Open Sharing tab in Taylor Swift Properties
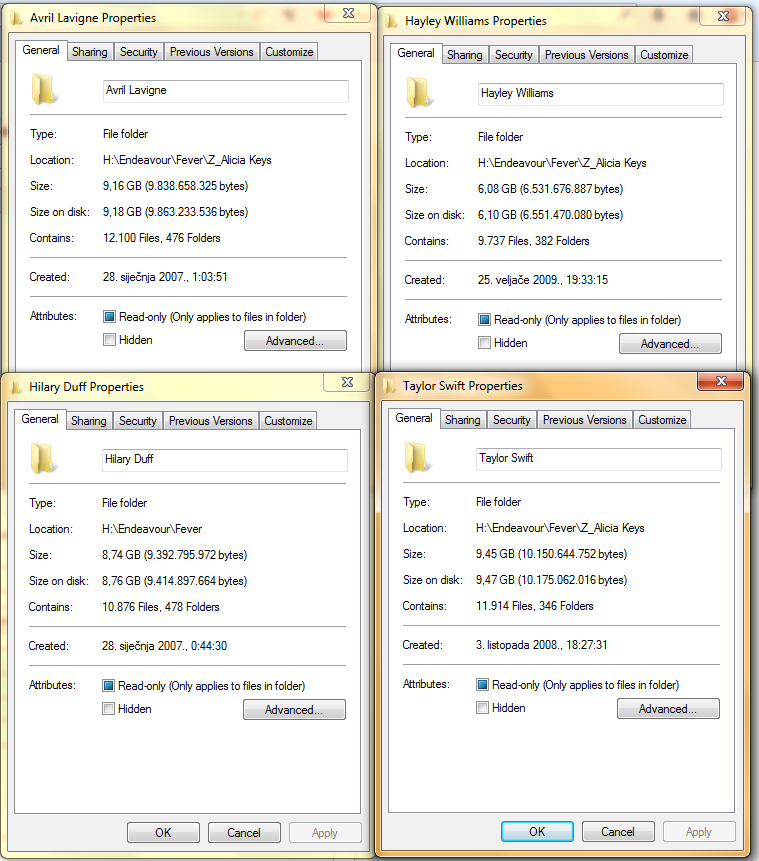This screenshot has height=861, width=759. (x=462, y=420)
